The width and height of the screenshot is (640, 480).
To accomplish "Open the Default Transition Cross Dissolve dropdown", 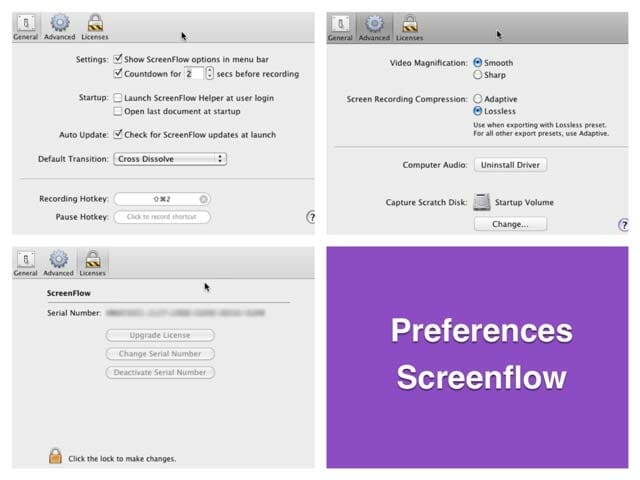I will pyautogui.click(x=170, y=158).
